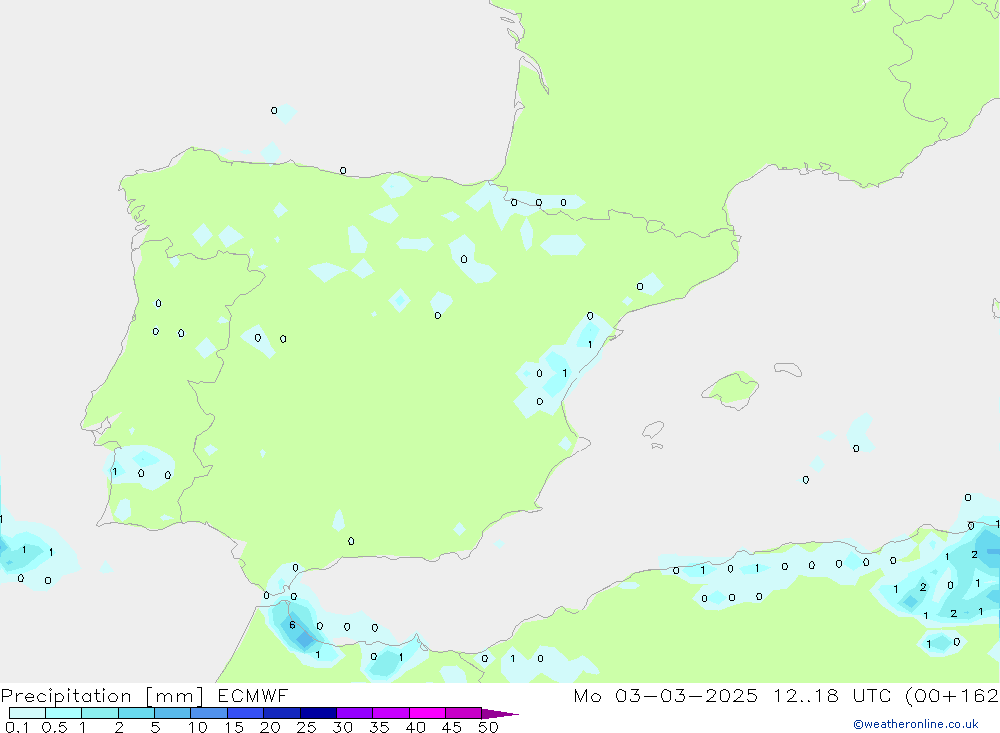Click the 'Precipitation [mm]' title text
This screenshot has width=1000, height=733.
(x=102, y=696)
